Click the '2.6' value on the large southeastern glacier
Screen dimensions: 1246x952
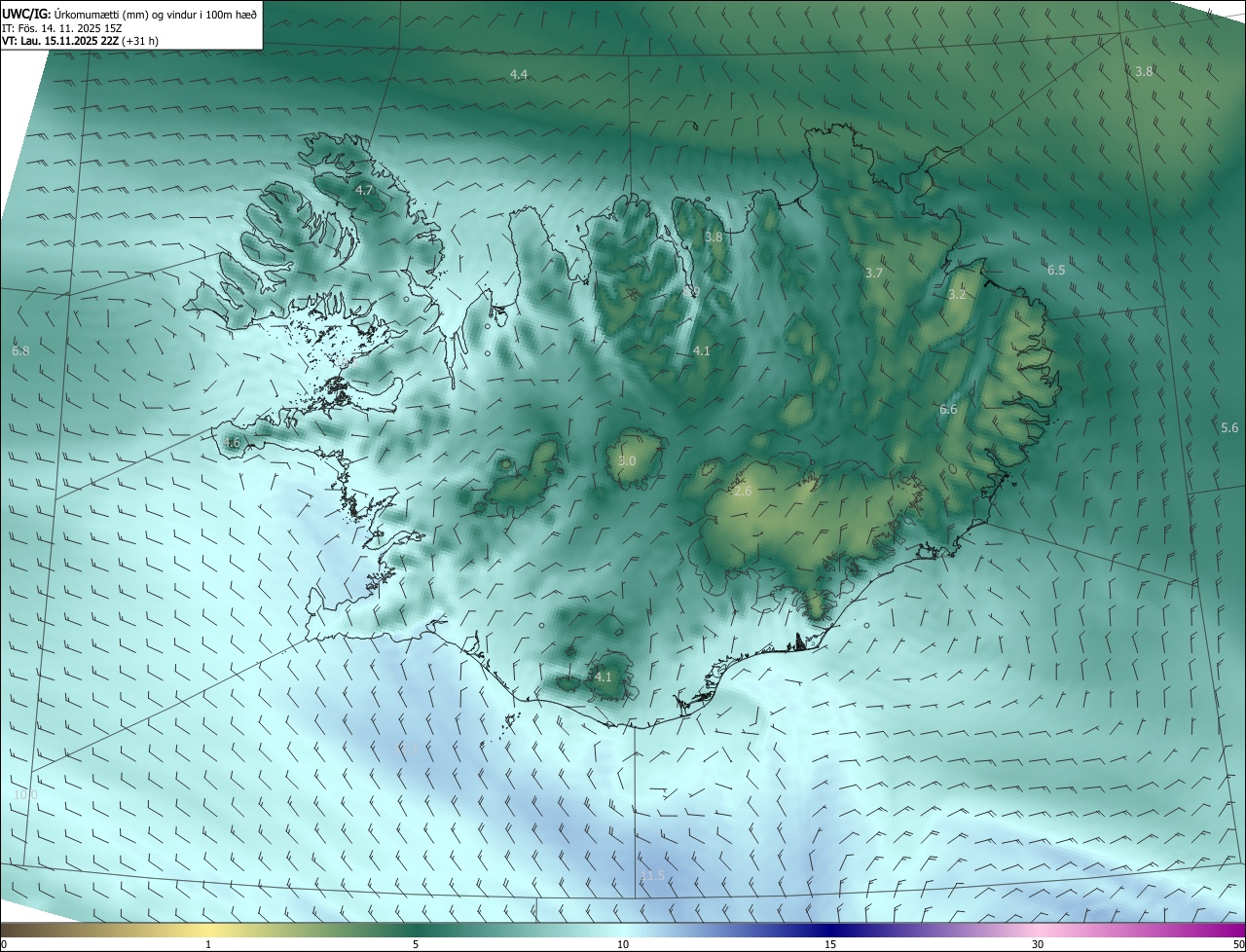click(743, 492)
